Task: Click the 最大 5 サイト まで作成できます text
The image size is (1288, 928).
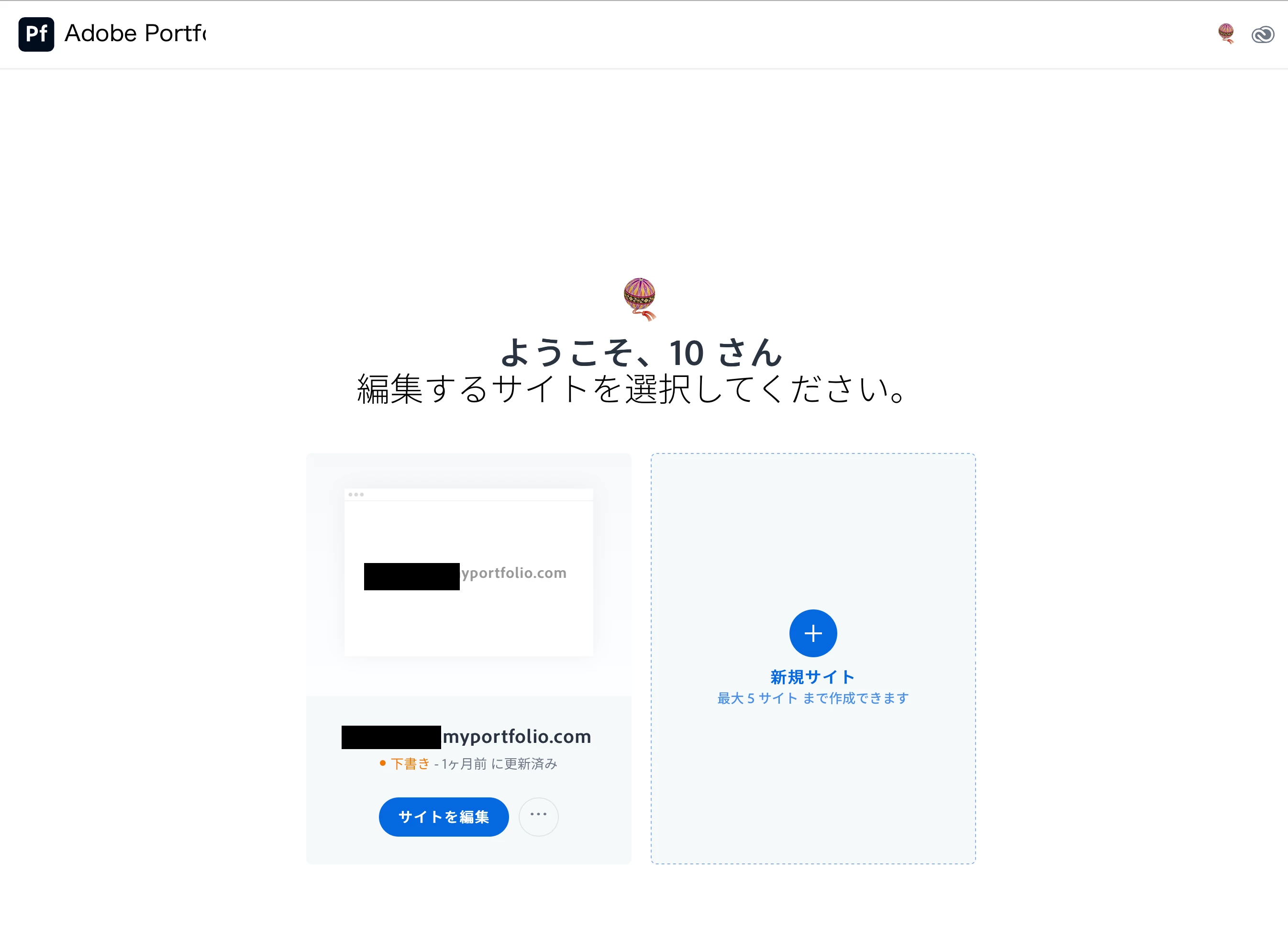Action: pos(813,698)
